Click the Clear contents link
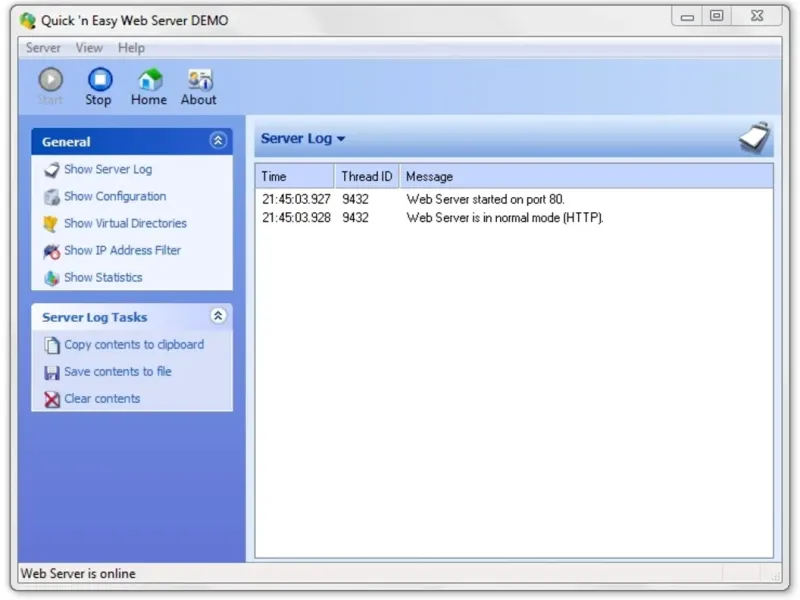This screenshot has height=600, width=800. click(102, 399)
